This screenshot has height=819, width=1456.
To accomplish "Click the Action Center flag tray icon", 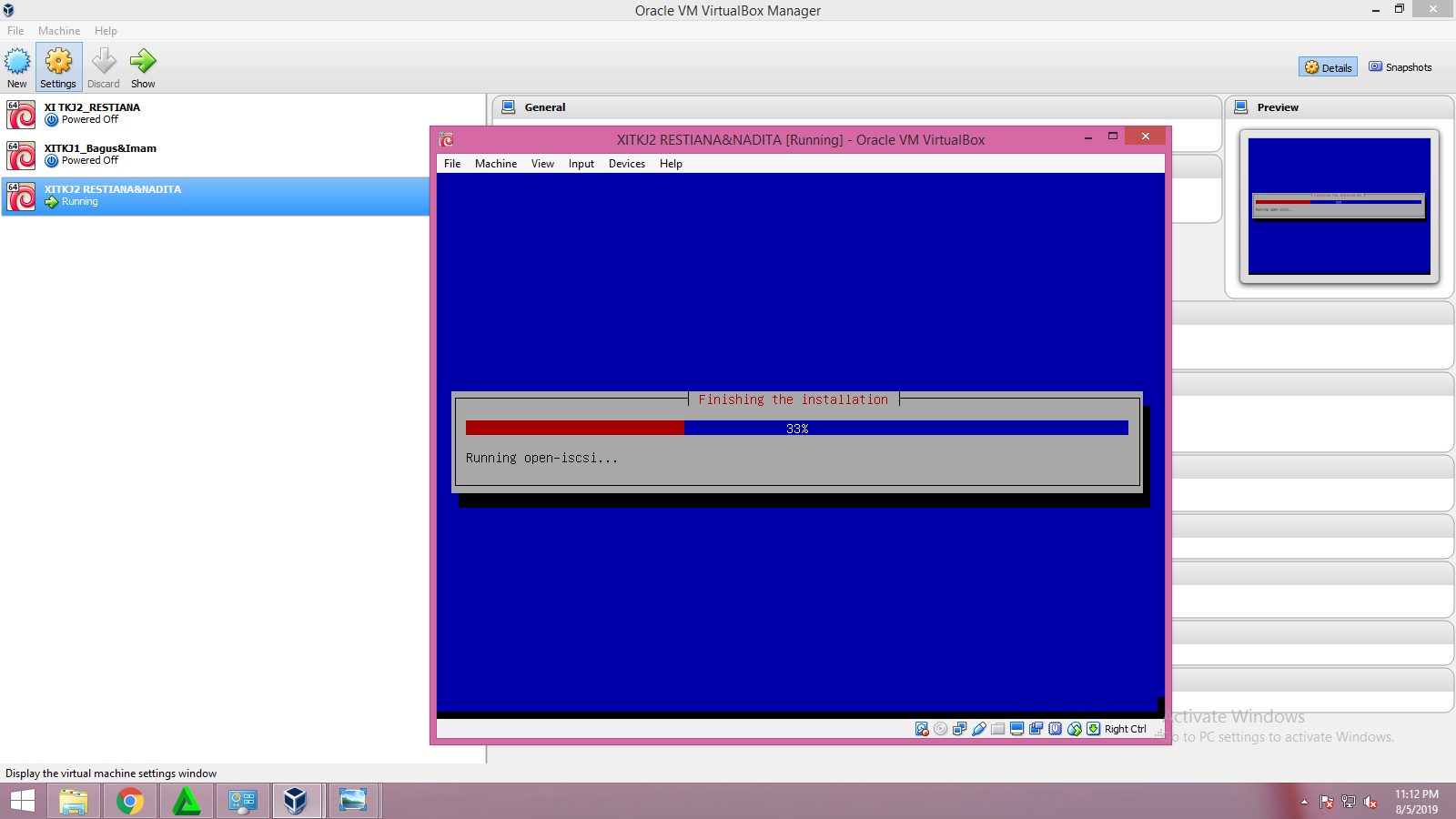I will click(x=1327, y=802).
